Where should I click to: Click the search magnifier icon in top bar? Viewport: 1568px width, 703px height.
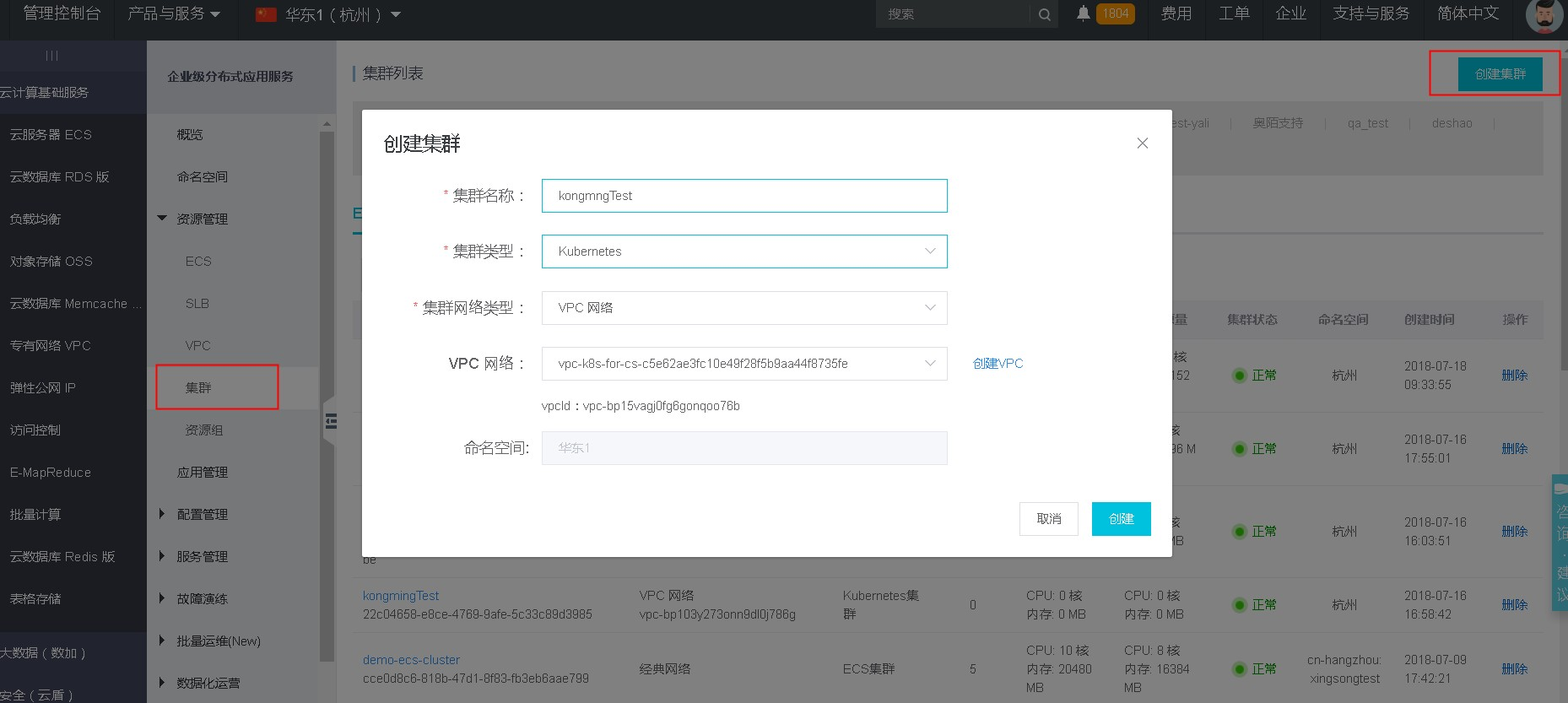point(1044,14)
